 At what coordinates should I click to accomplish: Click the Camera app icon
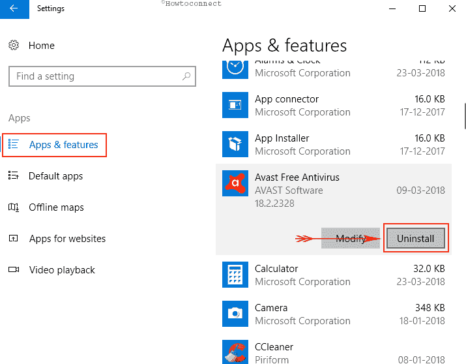pyautogui.click(x=235, y=314)
